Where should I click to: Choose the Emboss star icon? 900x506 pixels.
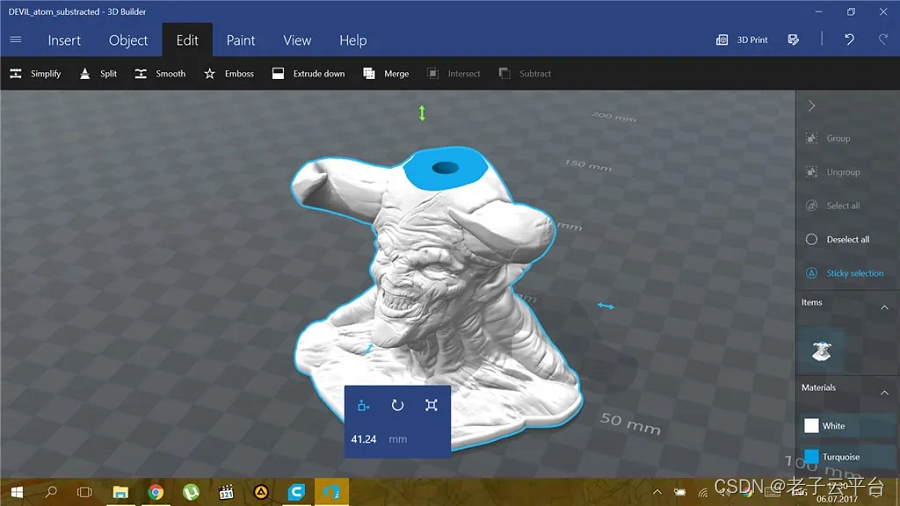pyautogui.click(x=210, y=73)
